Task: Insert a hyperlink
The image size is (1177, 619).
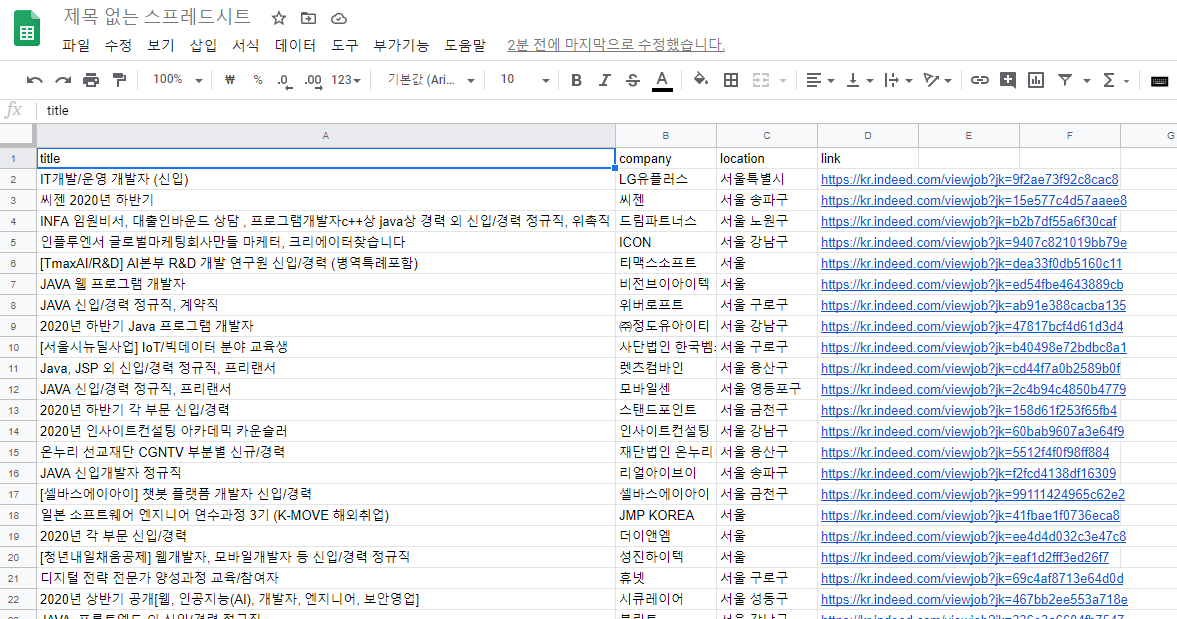Action: click(x=980, y=80)
